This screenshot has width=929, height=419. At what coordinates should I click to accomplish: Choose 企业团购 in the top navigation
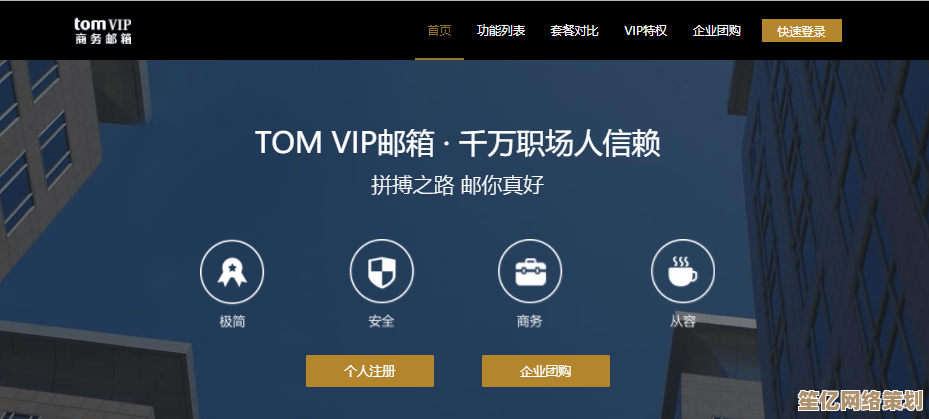[717, 31]
